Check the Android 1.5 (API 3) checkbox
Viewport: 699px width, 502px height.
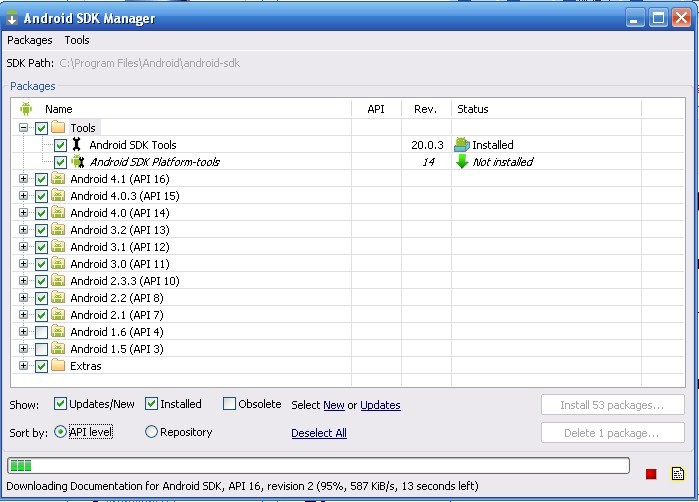(41, 349)
